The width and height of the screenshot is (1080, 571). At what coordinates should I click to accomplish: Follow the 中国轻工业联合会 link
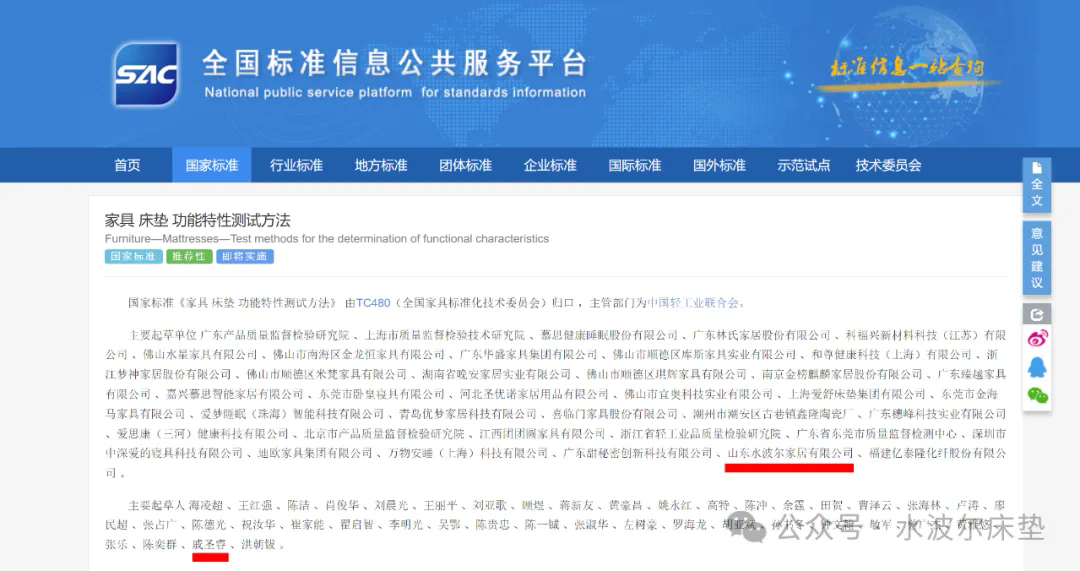click(x=692, y=302)
